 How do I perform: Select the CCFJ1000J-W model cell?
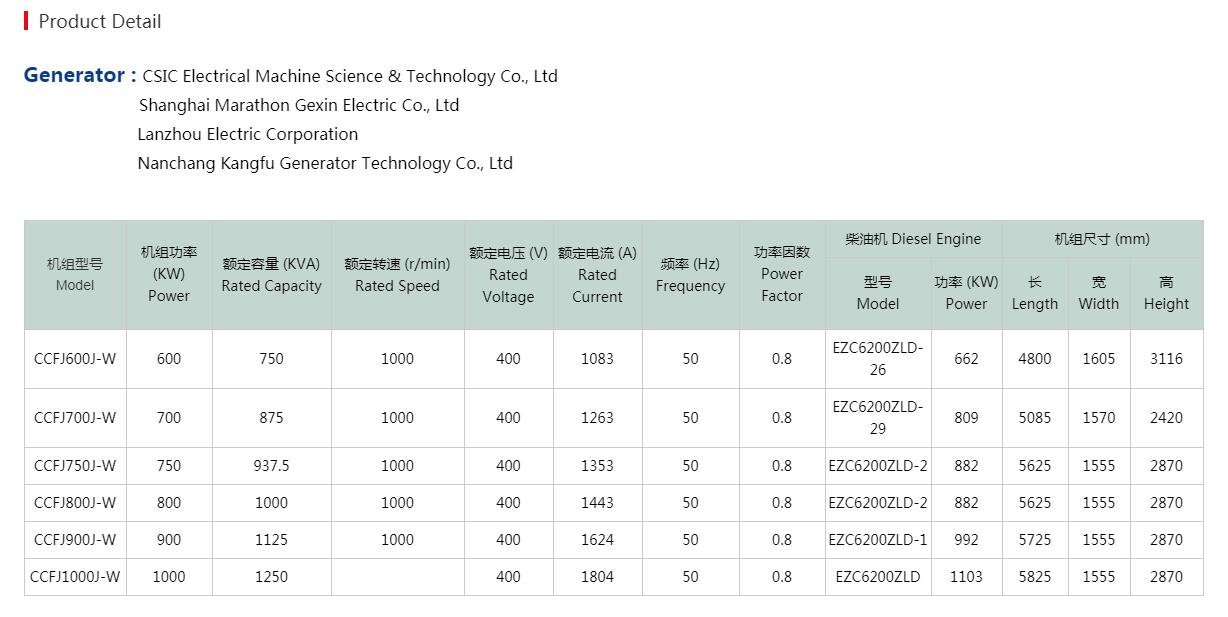click(75, 577)
